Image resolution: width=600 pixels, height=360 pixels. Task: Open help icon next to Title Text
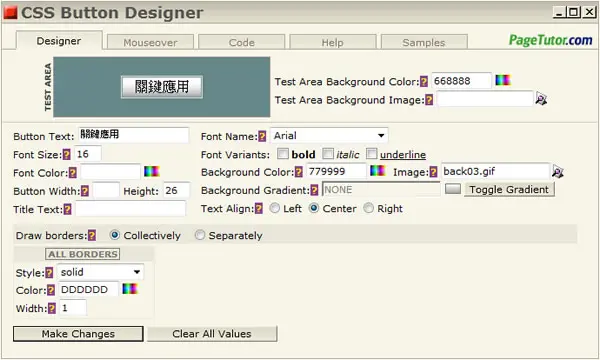click(x=67, y=209)
